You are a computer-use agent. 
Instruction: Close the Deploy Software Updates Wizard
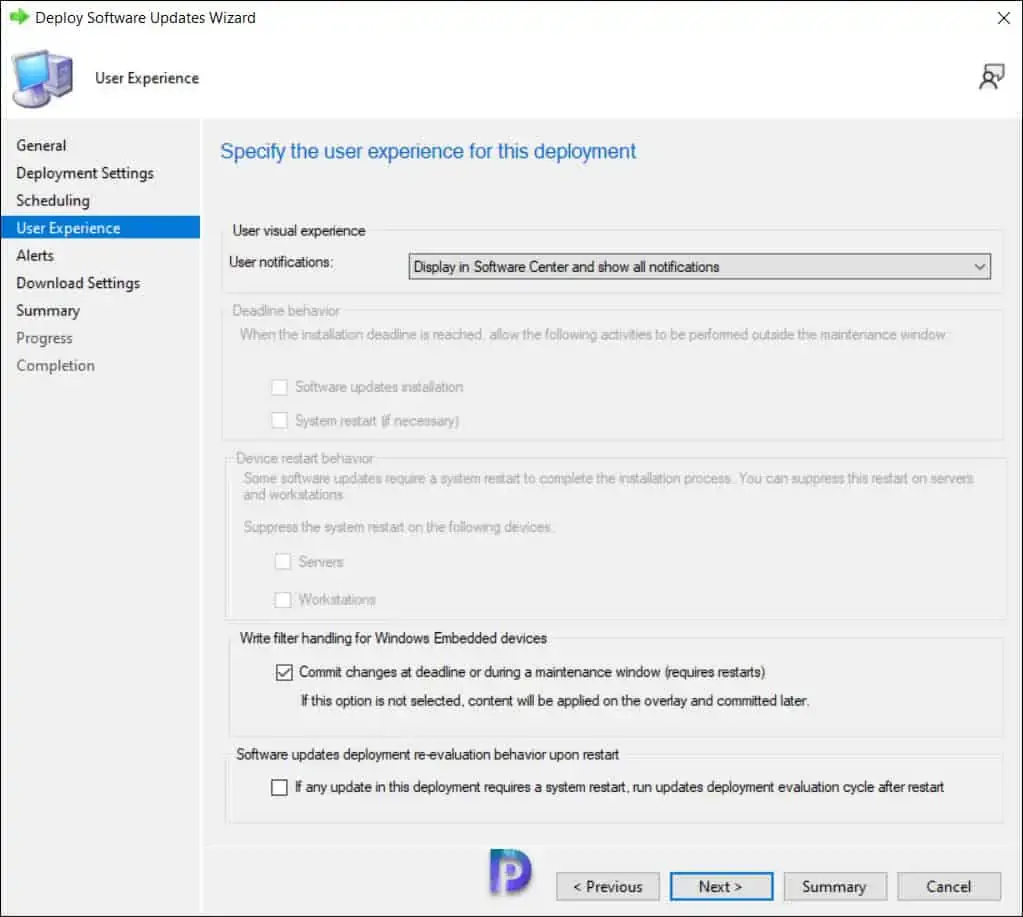pos(1003,18)
